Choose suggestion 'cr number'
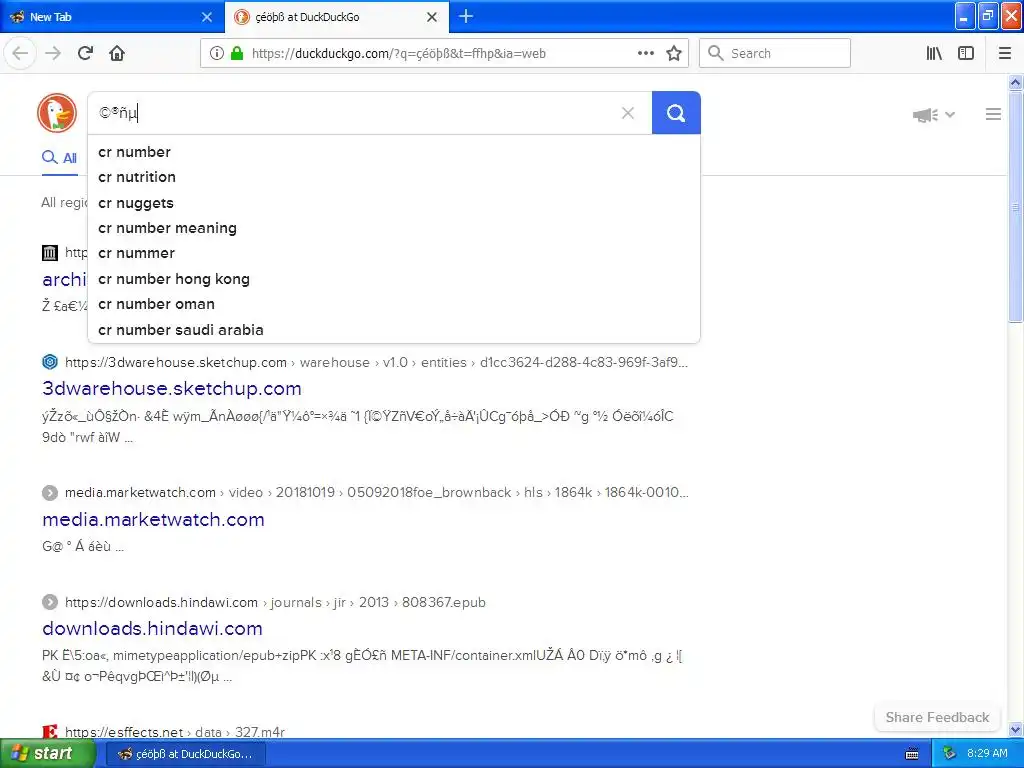This screenshot has width=1024, height=768. tap(394, 152)
